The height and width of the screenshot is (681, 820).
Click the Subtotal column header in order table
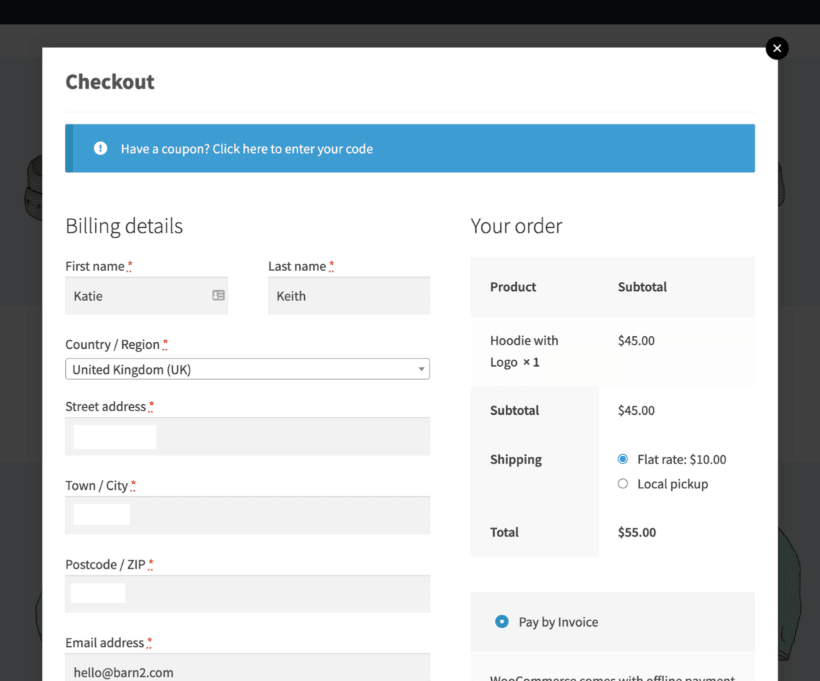click(x=642, y=287)
